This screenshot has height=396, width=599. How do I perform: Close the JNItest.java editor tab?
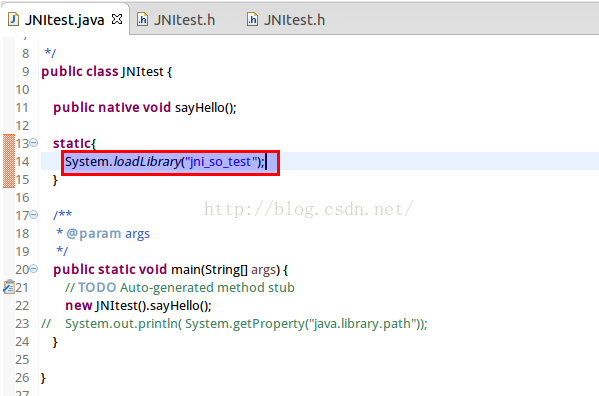(x=117, y=19)
